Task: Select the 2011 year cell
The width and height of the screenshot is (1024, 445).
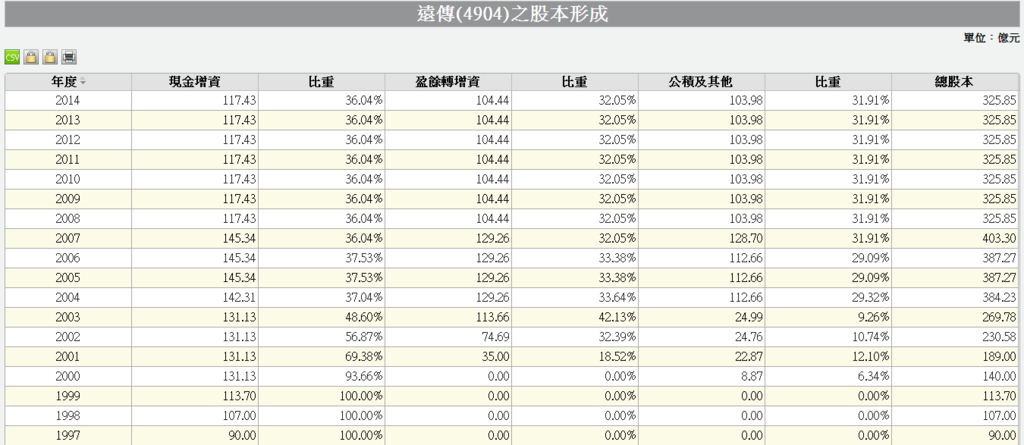Action: click(68, 159)
